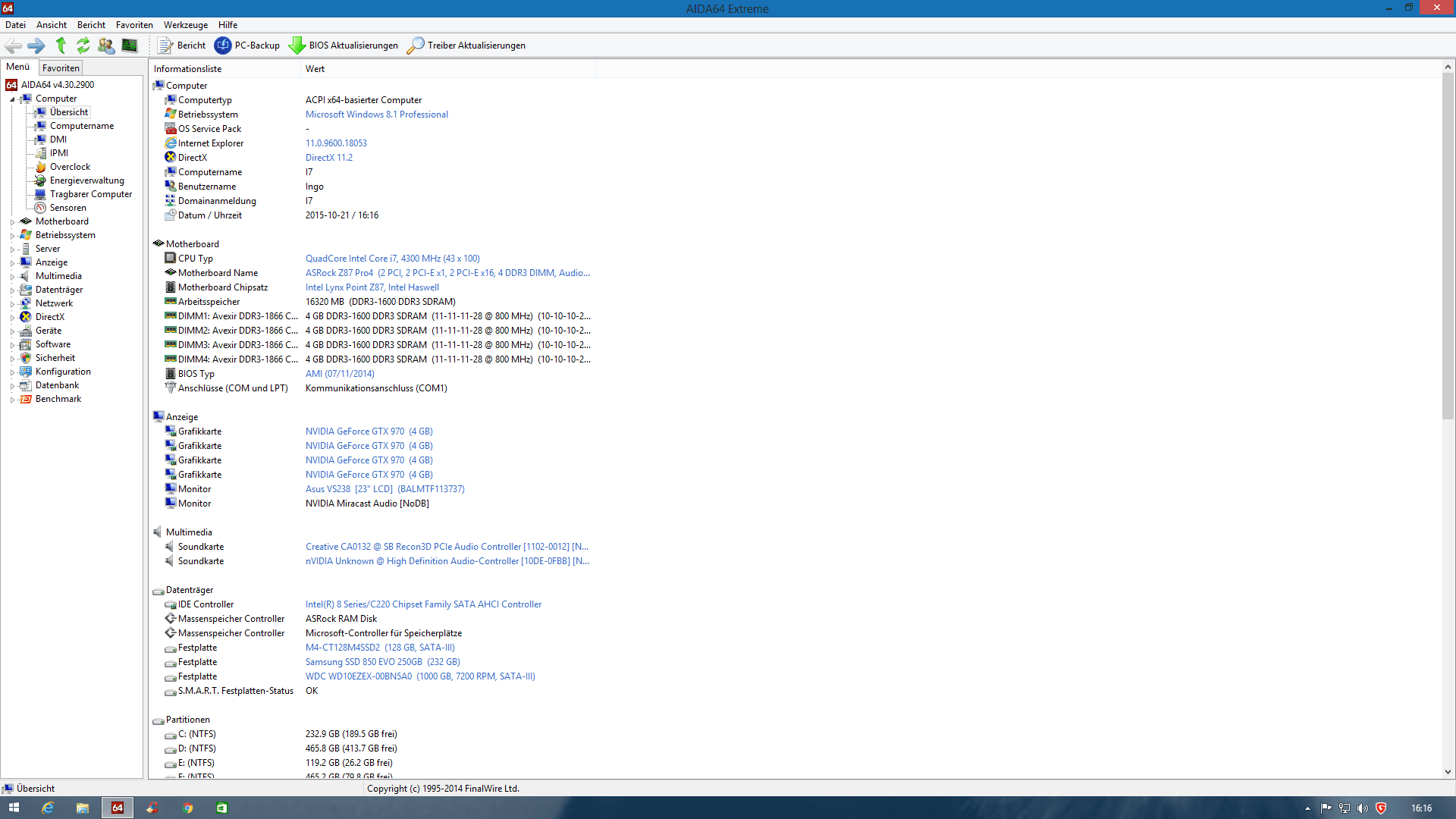The width and height of the screenshot is (1456, 819).
Task: Go back with the left arrow icon
Action: 13,45
